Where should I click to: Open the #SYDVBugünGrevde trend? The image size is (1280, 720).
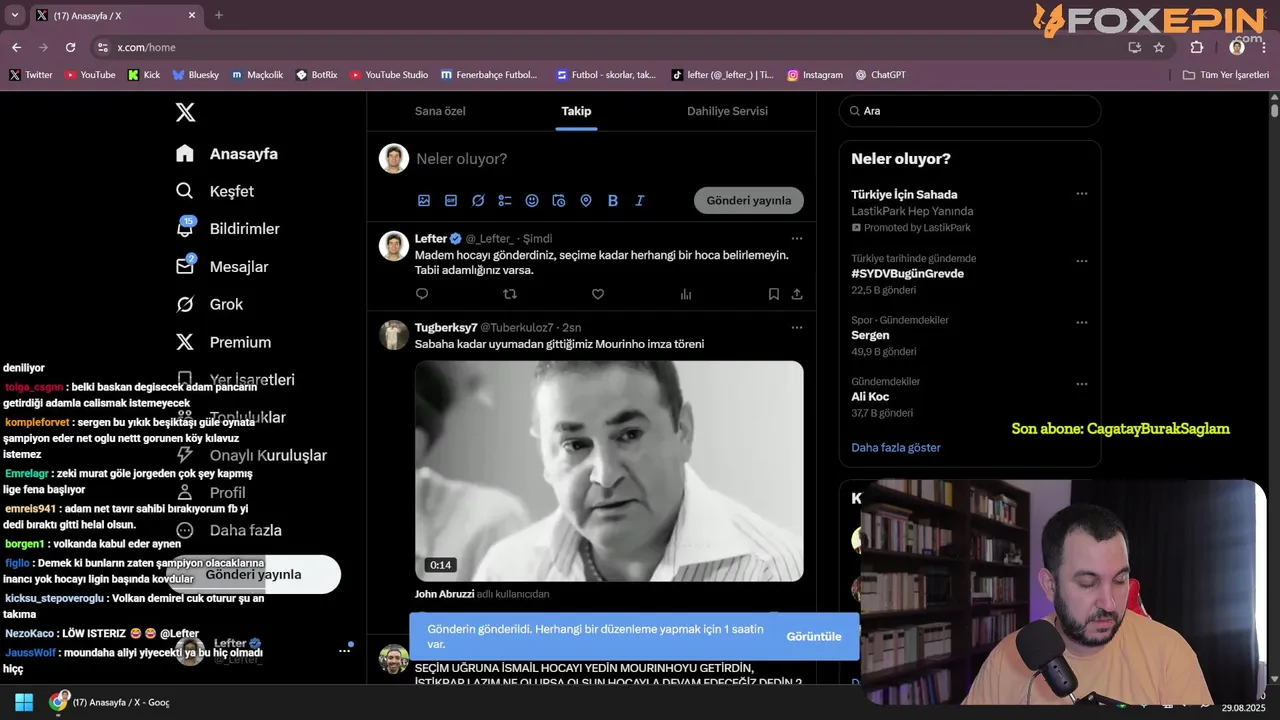pyautogui.click(x=908, y=274)
